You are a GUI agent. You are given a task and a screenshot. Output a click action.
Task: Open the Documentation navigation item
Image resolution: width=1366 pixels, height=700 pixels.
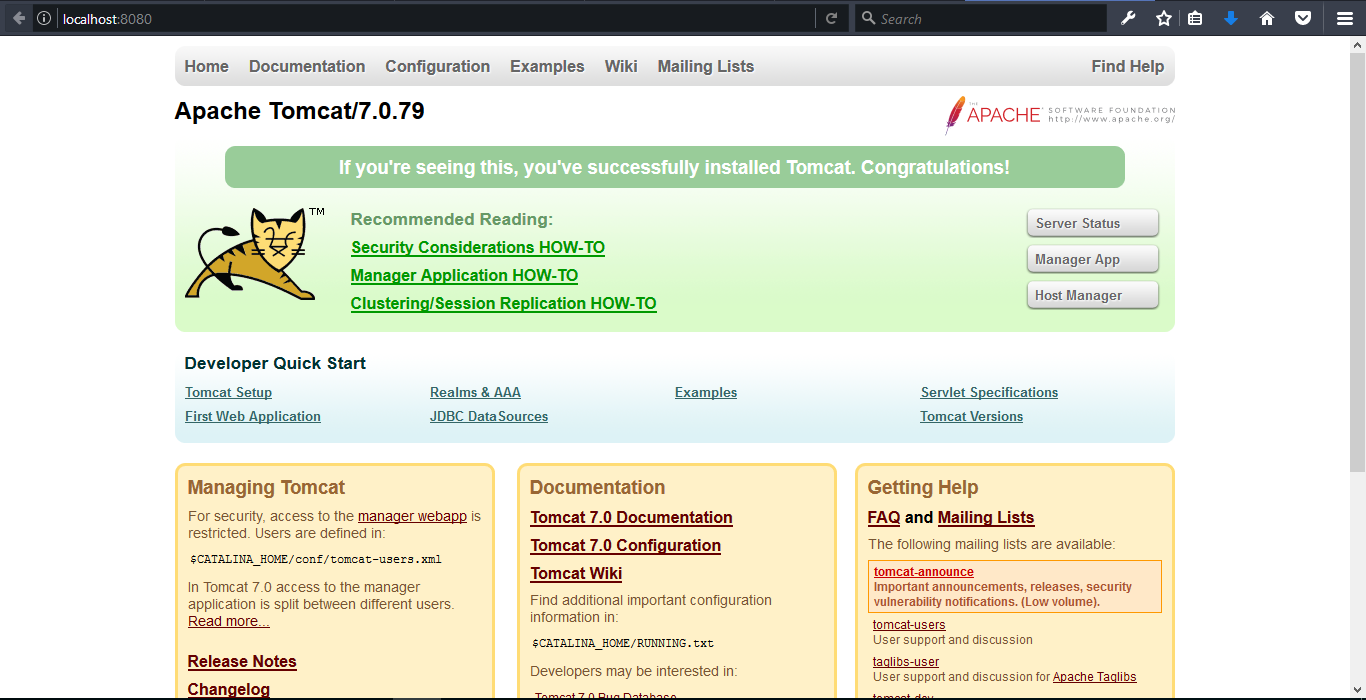[x=307, y=66]
